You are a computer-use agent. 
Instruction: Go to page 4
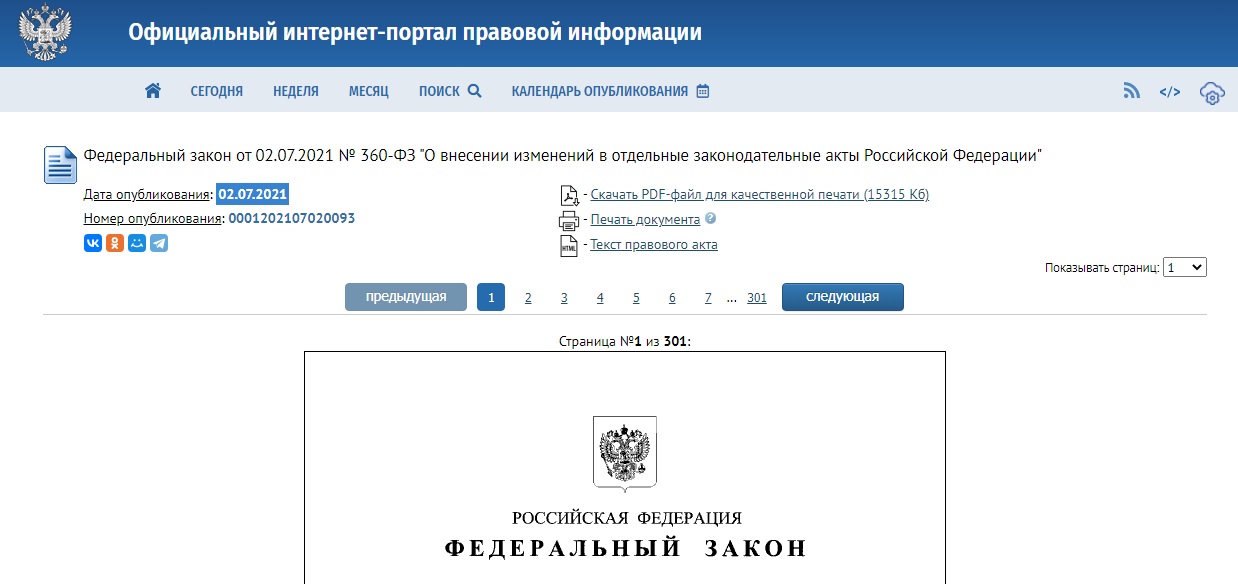pyautogui.click(x=600, y=298)
